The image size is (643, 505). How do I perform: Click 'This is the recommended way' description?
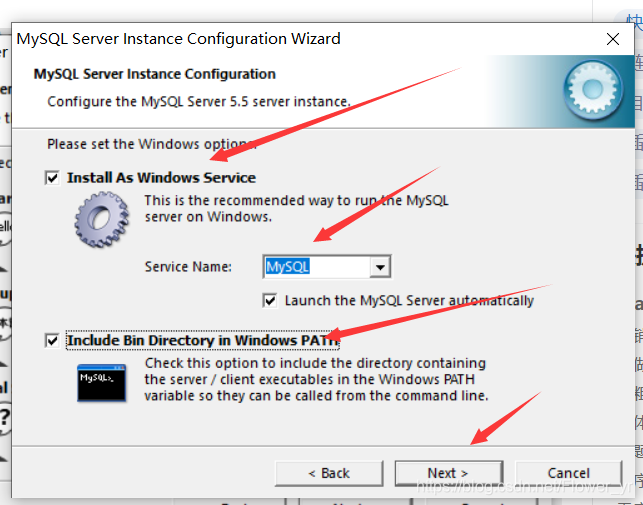(x=296, y=208)
